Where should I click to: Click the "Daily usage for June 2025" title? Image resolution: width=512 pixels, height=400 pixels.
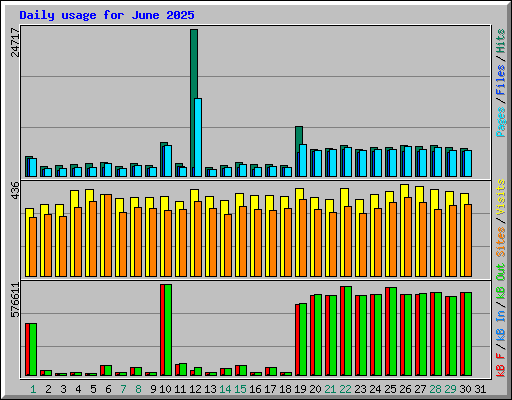[x=107, y=15]
